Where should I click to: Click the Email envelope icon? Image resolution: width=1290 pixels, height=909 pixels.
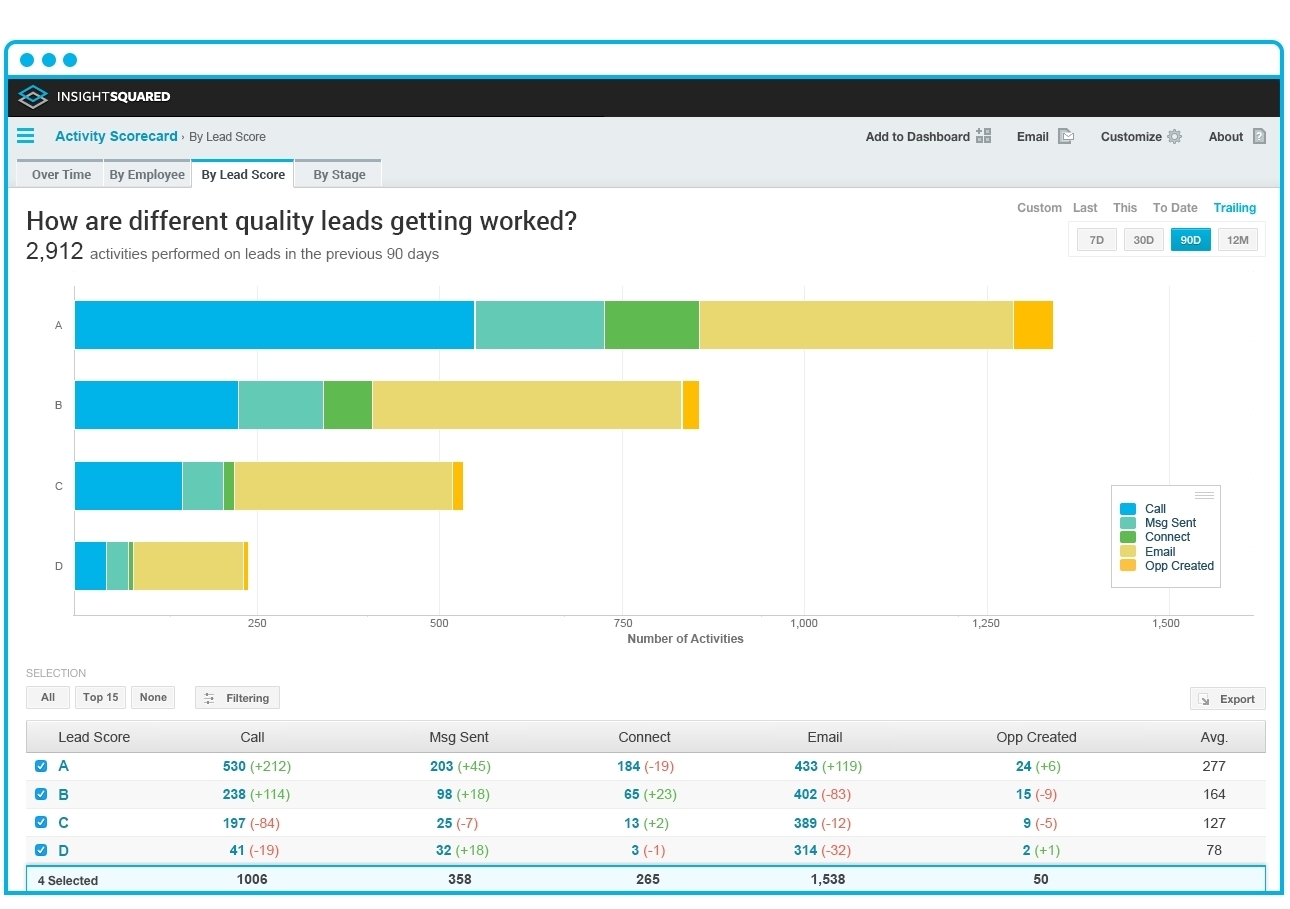pyautogui.click(x=1066, y=136)
